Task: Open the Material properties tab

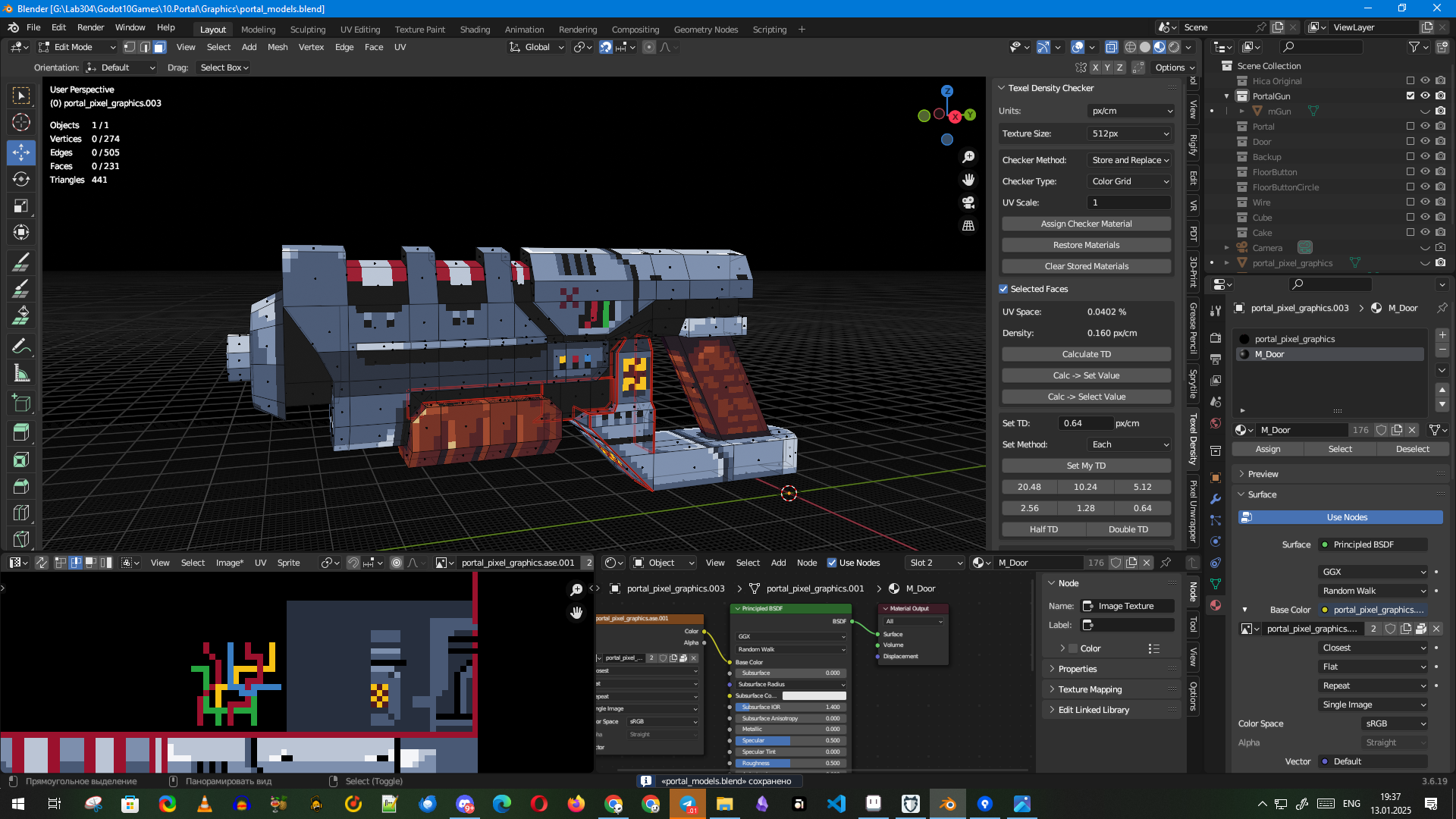Action: [x=1216, y=605]
